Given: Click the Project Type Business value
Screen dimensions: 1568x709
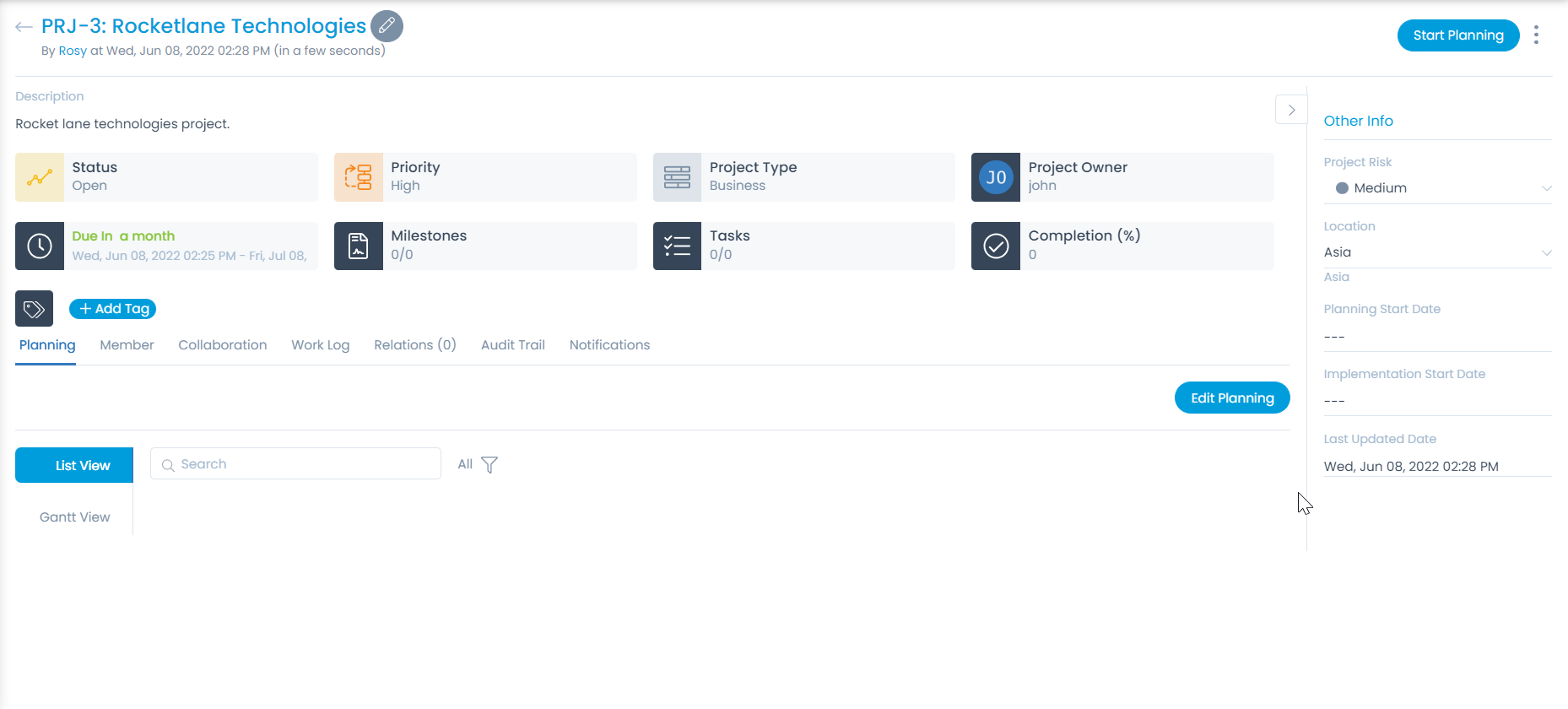Looking at the screenshot, I should tap(738, 186).
